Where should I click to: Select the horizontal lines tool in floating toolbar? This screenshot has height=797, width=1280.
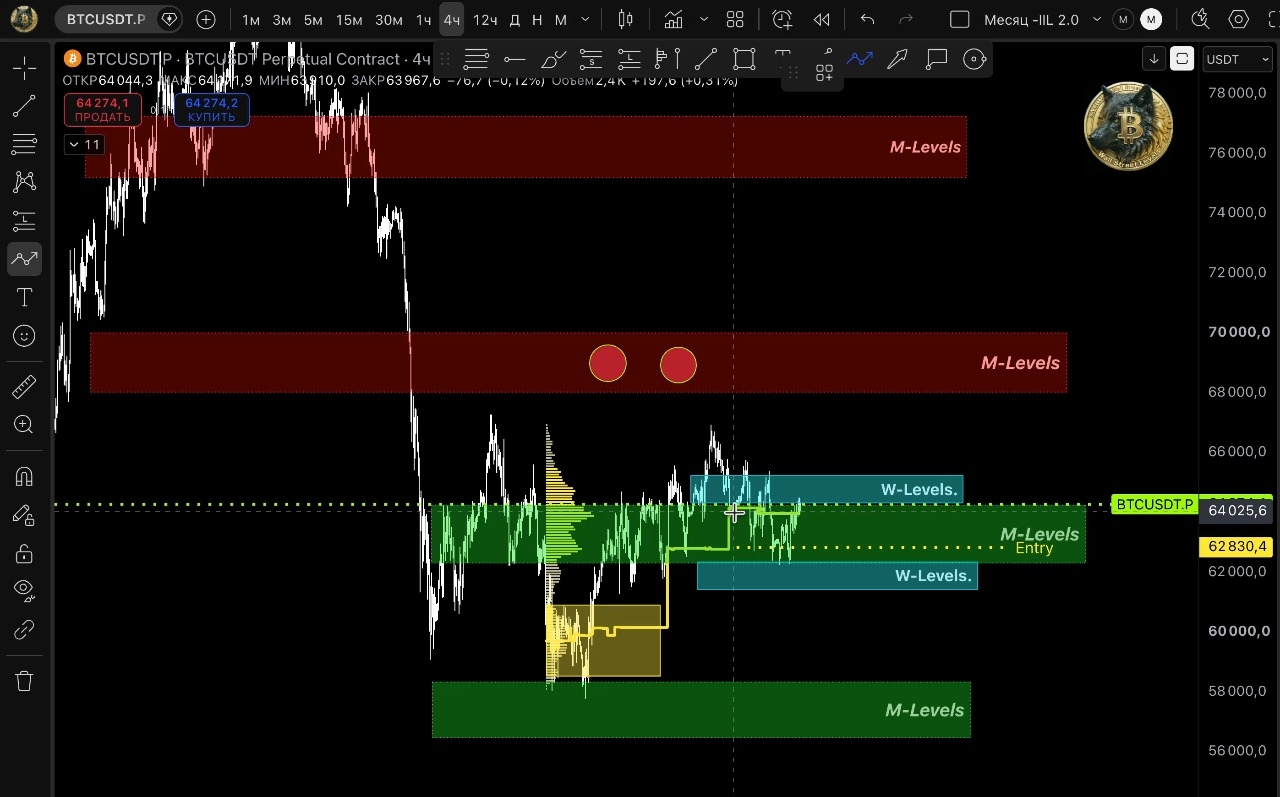click(x=476, y=60)
